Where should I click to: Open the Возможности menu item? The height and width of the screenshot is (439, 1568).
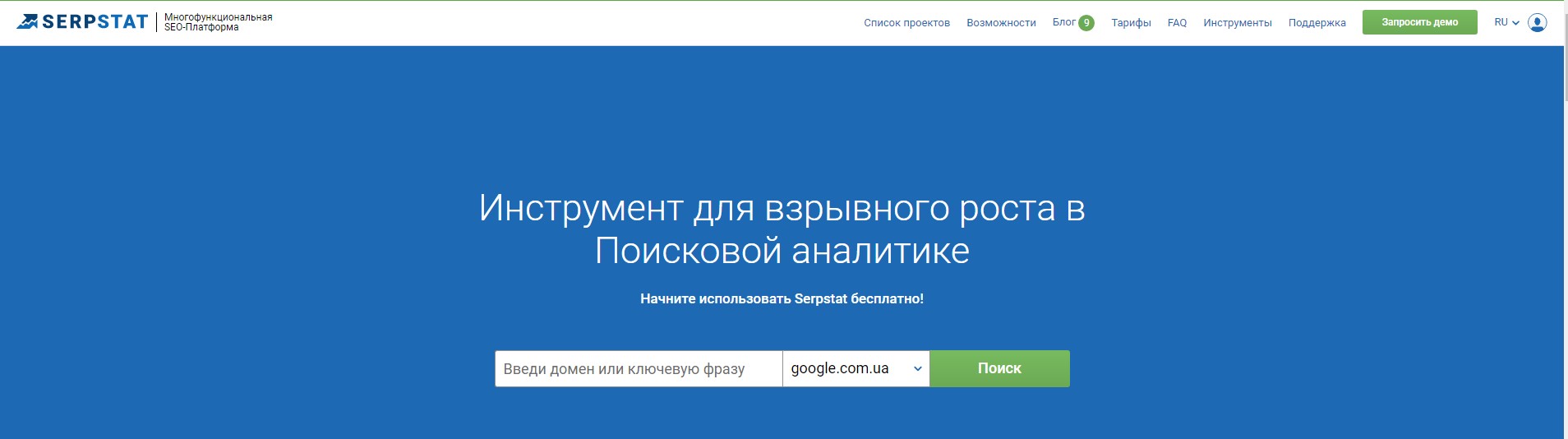coord(1001,23)
